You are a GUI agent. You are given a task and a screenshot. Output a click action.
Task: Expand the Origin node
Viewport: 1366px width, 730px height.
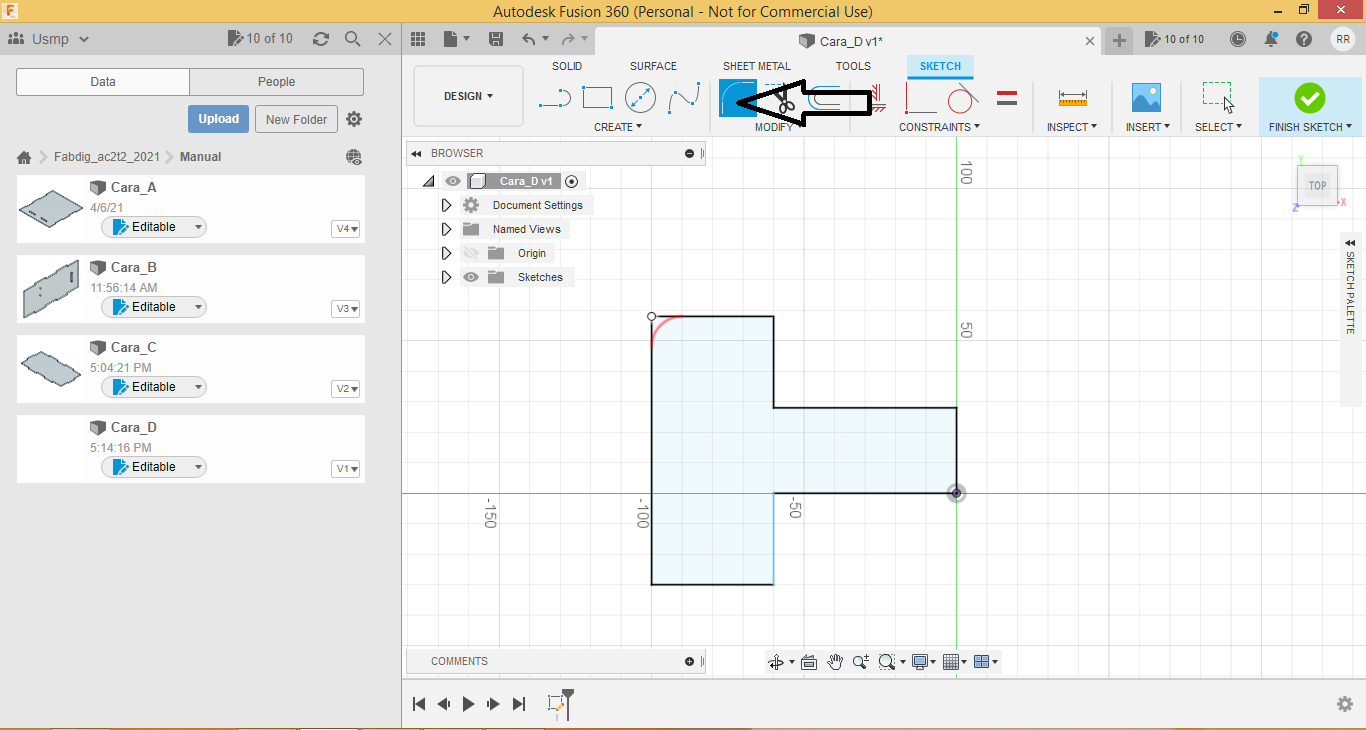click(446, 253)
